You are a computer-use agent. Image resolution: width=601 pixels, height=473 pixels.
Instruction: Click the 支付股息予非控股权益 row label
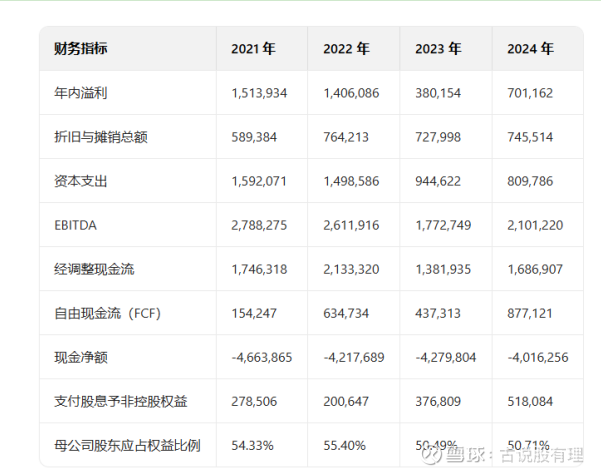[x=120, y=401]
